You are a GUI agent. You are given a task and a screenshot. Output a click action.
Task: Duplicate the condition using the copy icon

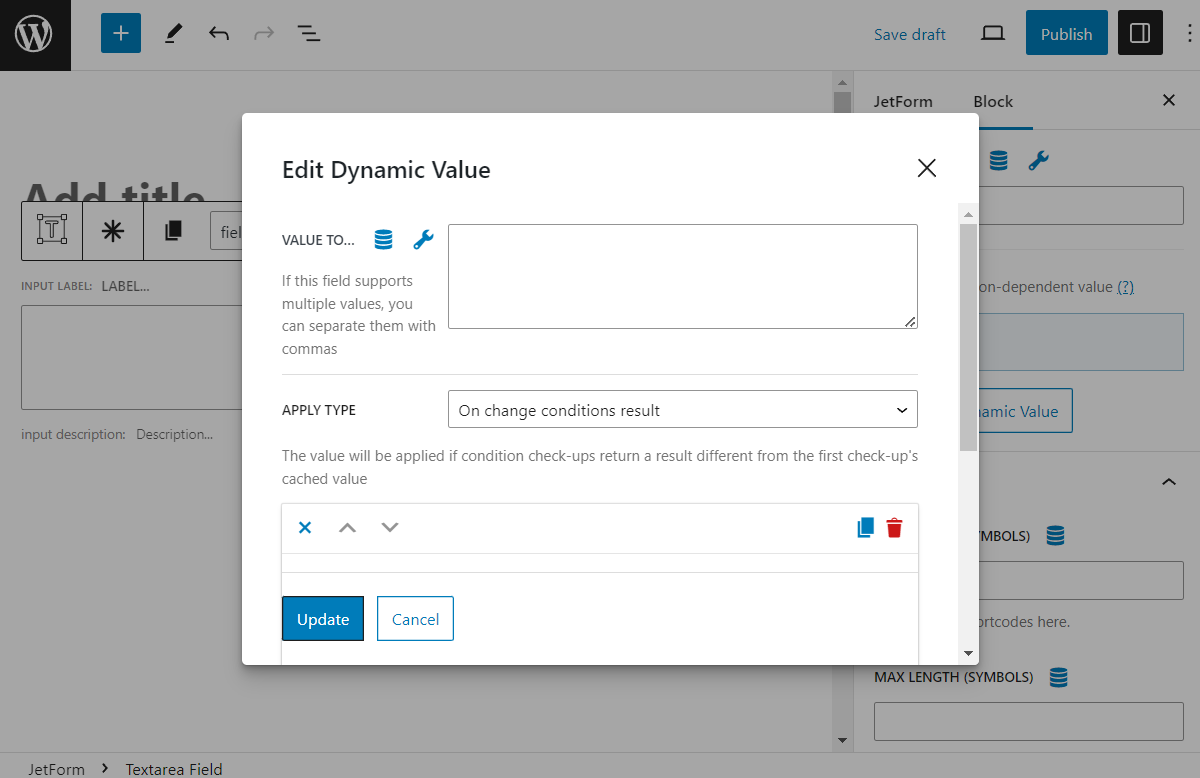864,527
